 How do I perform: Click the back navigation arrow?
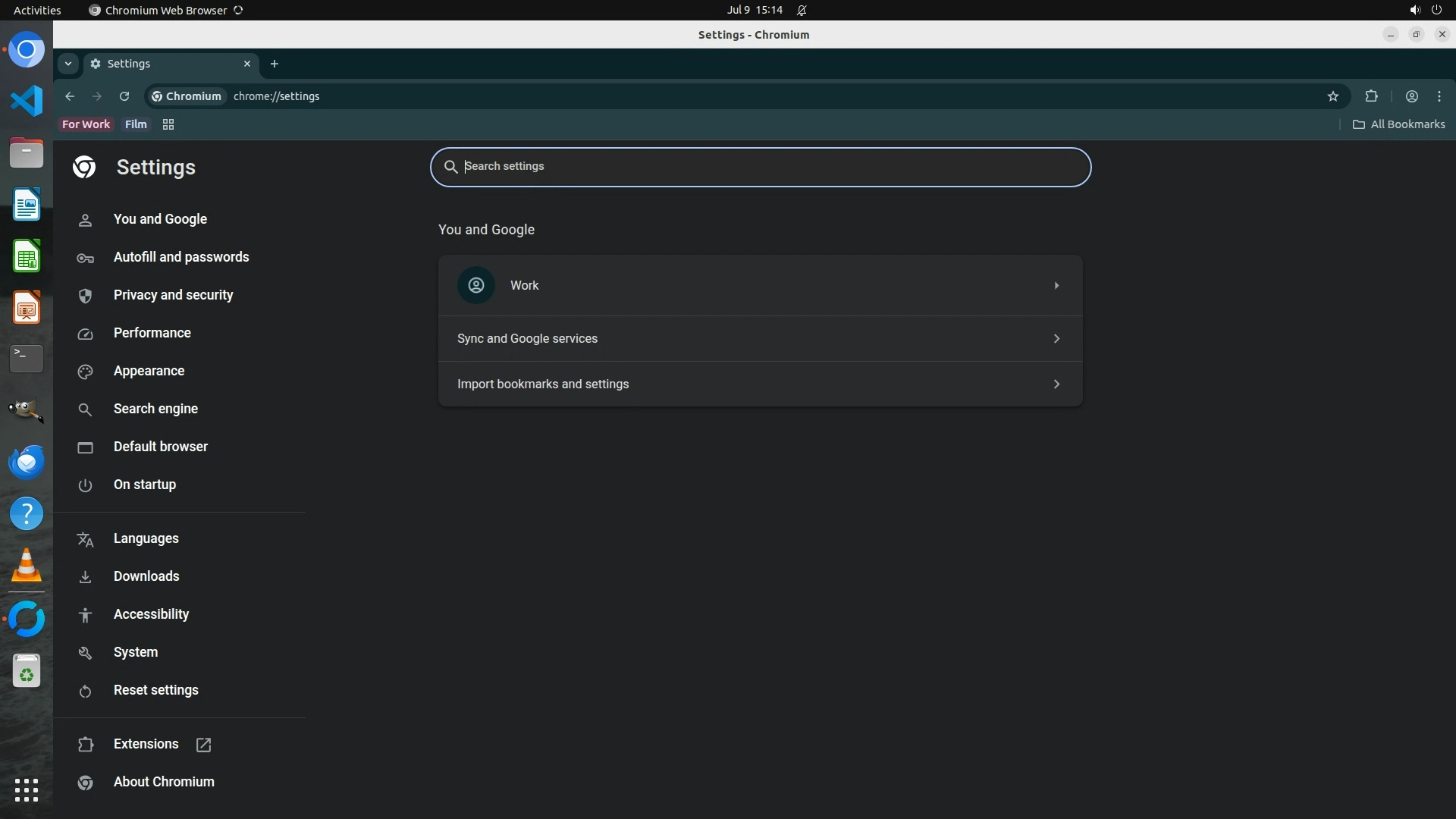pos(70,96)
